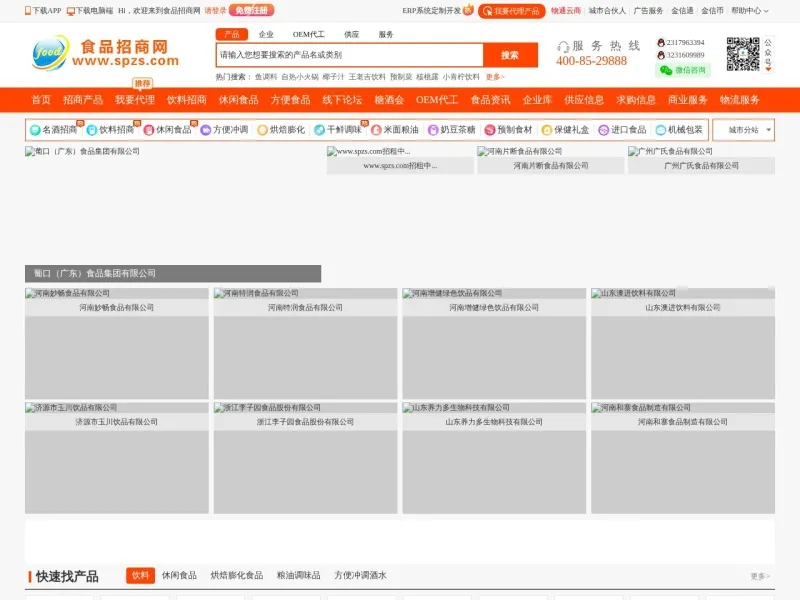
Task: Open the QR code image
Action: tap(743, 54)
